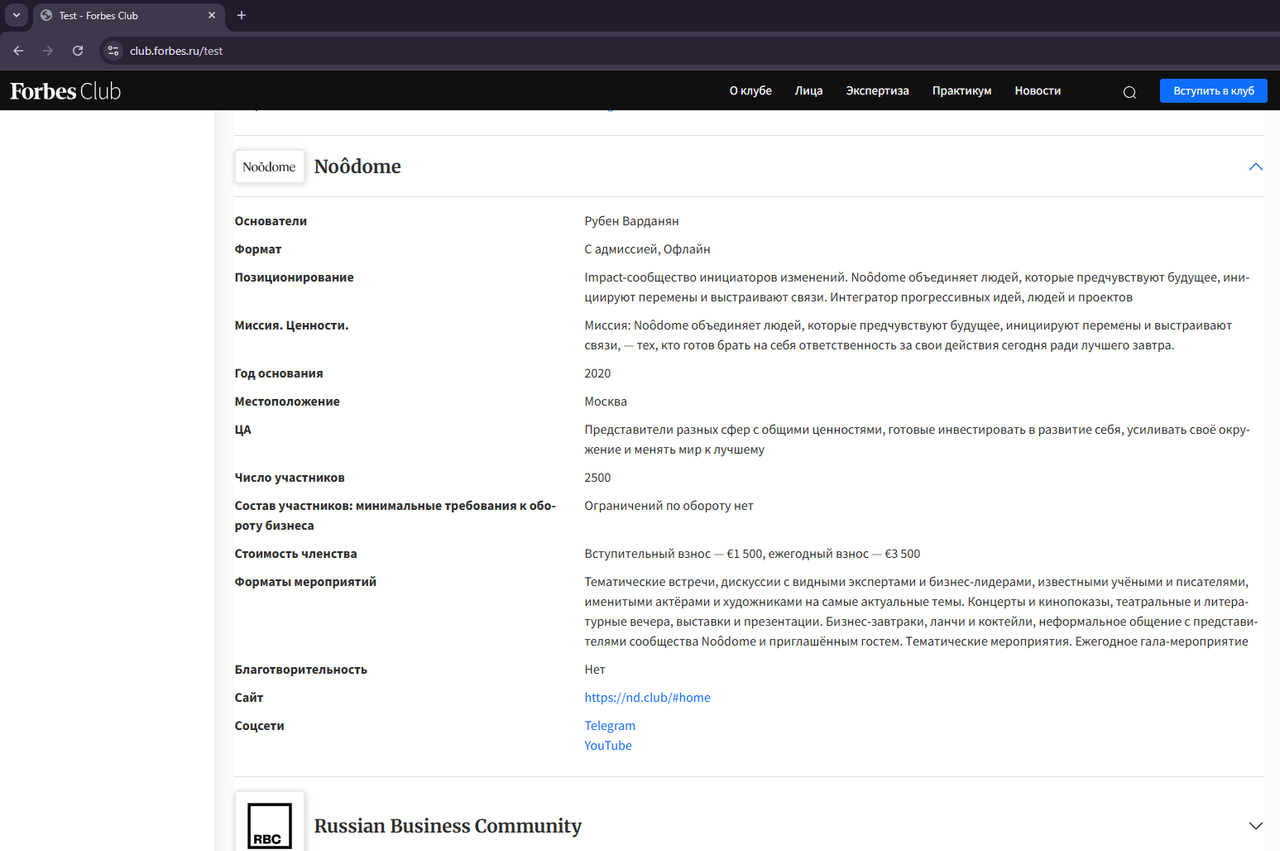
Task: Click the membership fee value text
Action: coord(752,554)
